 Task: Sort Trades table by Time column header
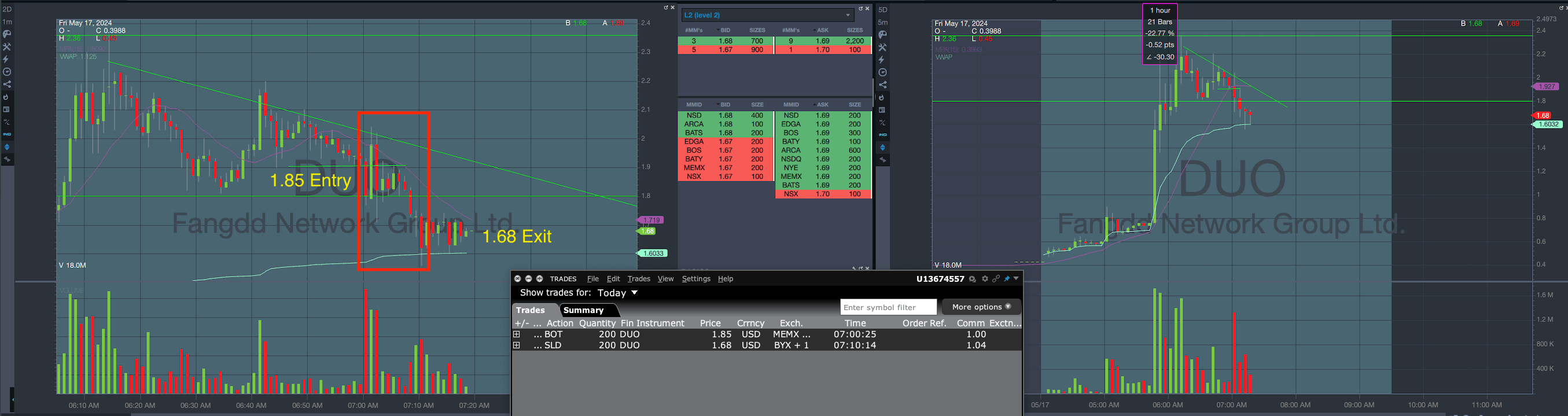(x=855, y=323)
